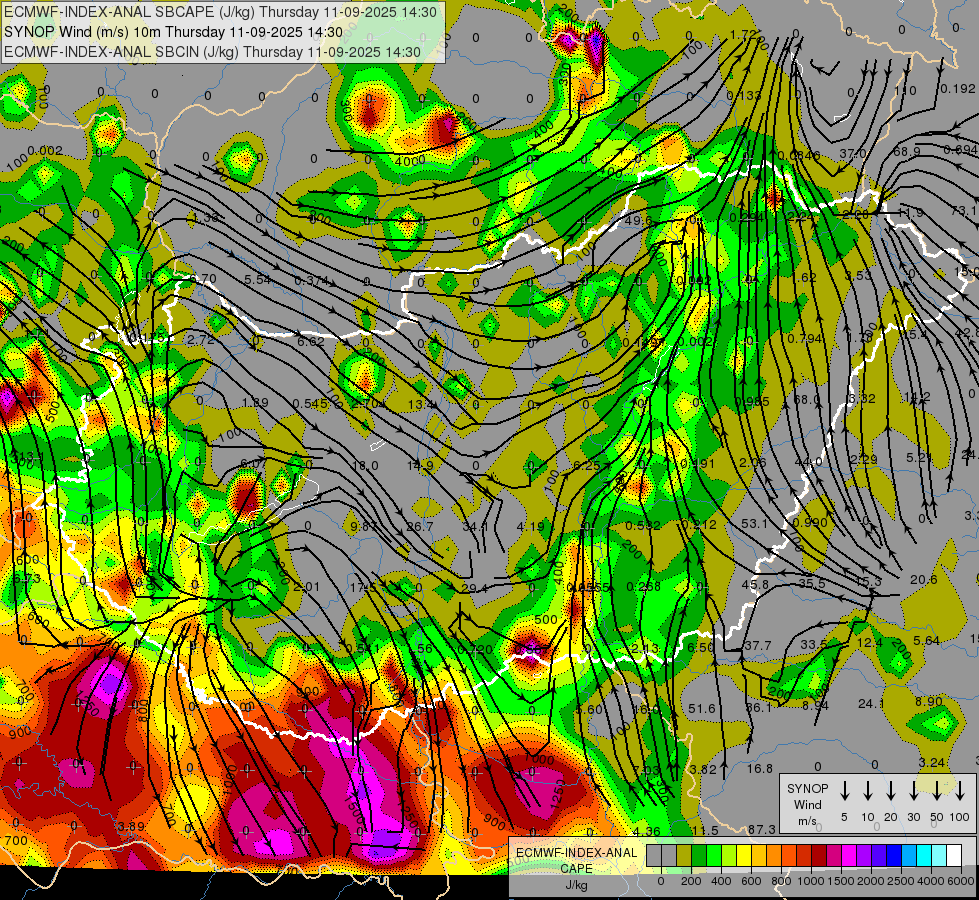Screen dimensions: 979x900
Task: Click the 45.8 value on map
Action: (755, 585)
